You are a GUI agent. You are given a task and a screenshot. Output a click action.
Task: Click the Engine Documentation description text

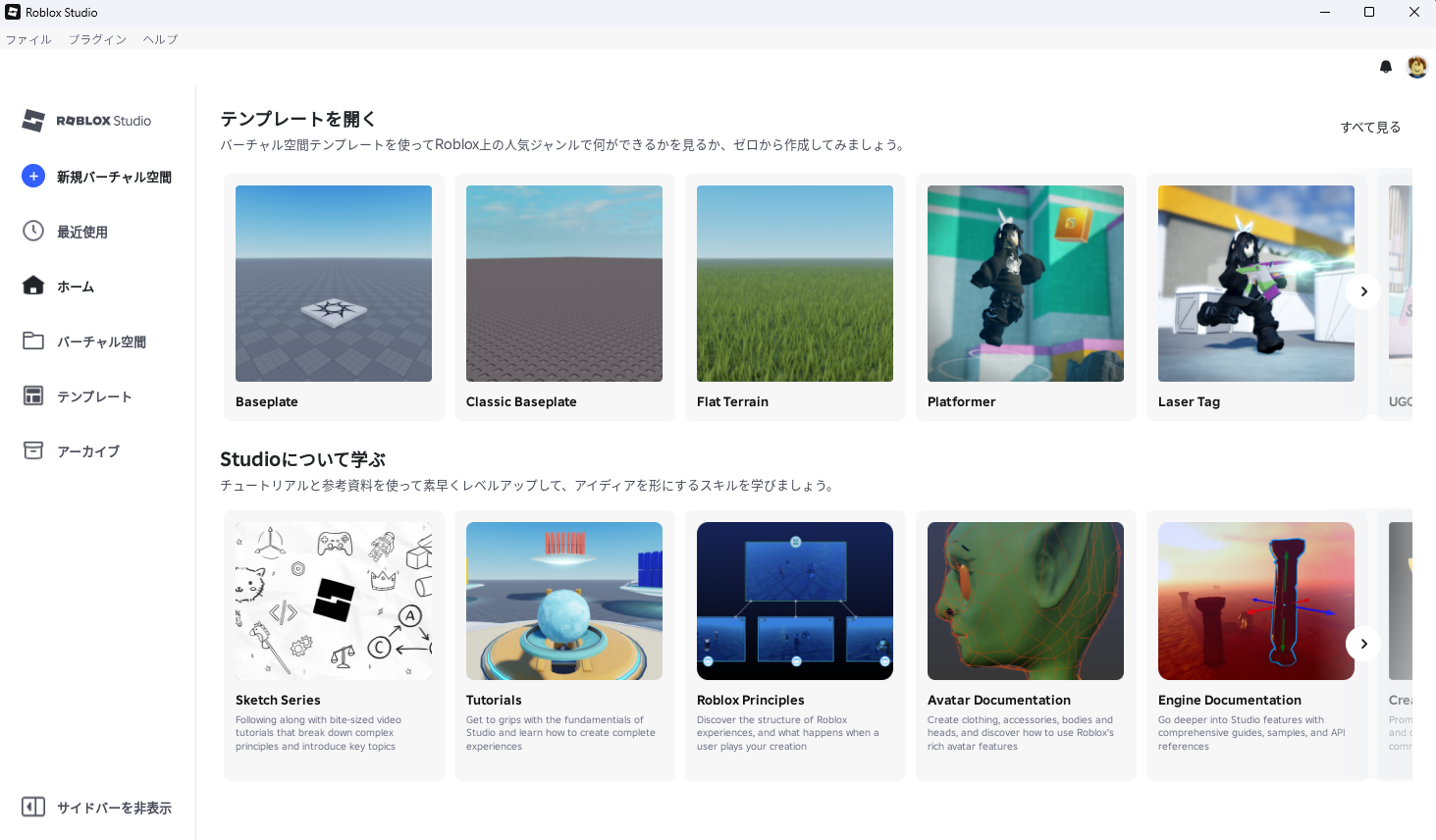point(1251,733)
